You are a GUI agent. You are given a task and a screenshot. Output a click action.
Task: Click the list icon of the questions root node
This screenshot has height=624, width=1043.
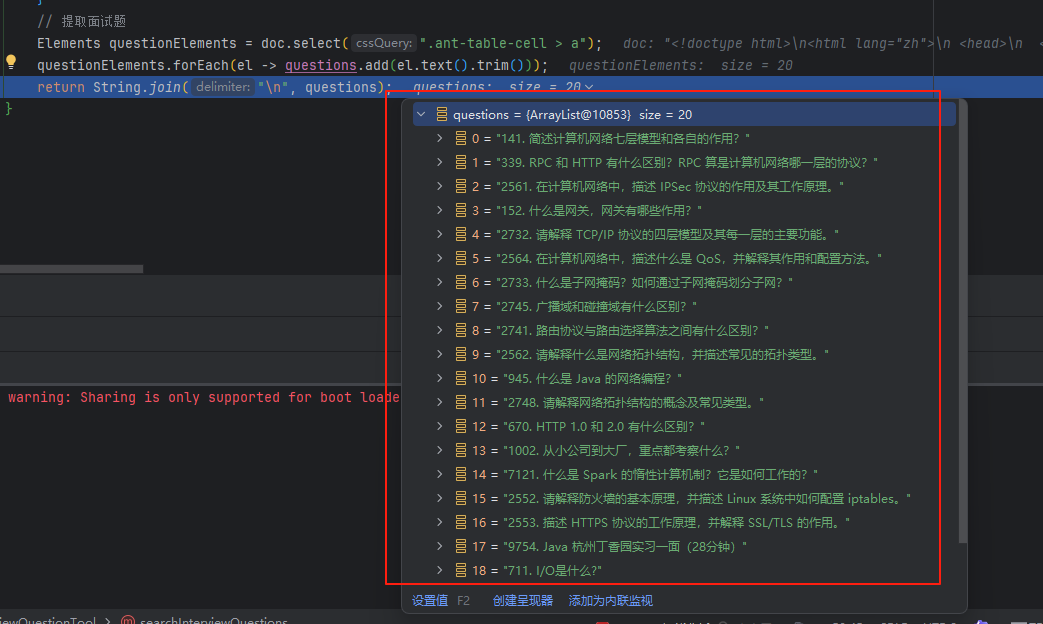point(442,114)
